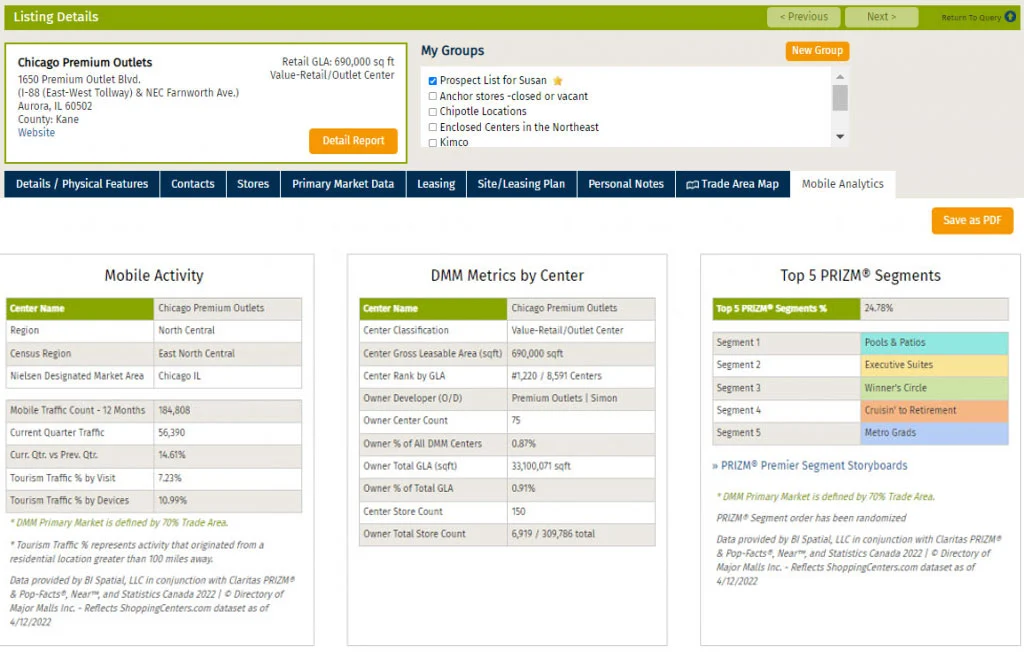Click the Metro Grads segment cell
Viewport: 1024px width, 664px height.
pyautogui.click(x=934, y=433)
